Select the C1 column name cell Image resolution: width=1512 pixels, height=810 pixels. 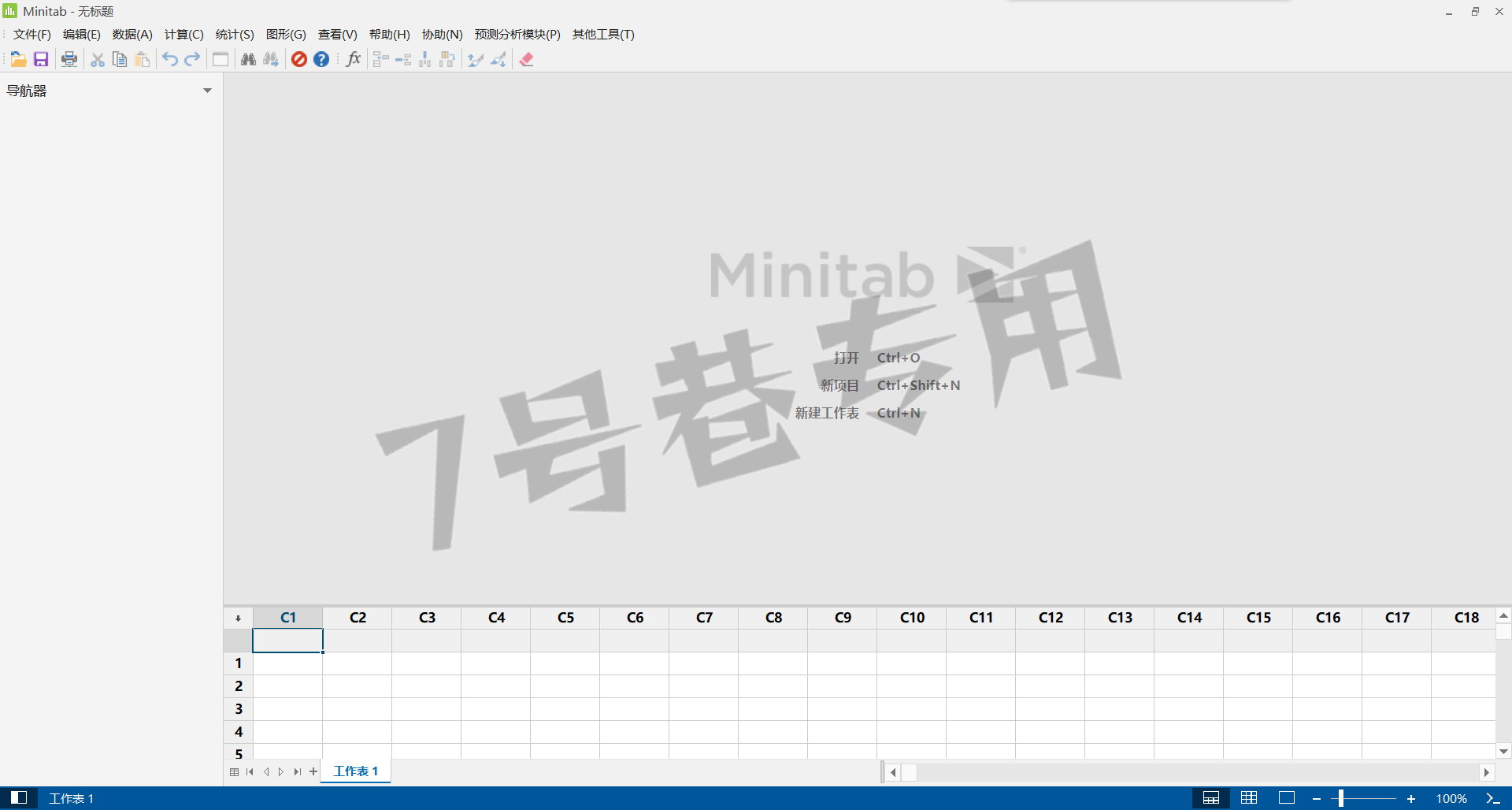tap(287, 641)
